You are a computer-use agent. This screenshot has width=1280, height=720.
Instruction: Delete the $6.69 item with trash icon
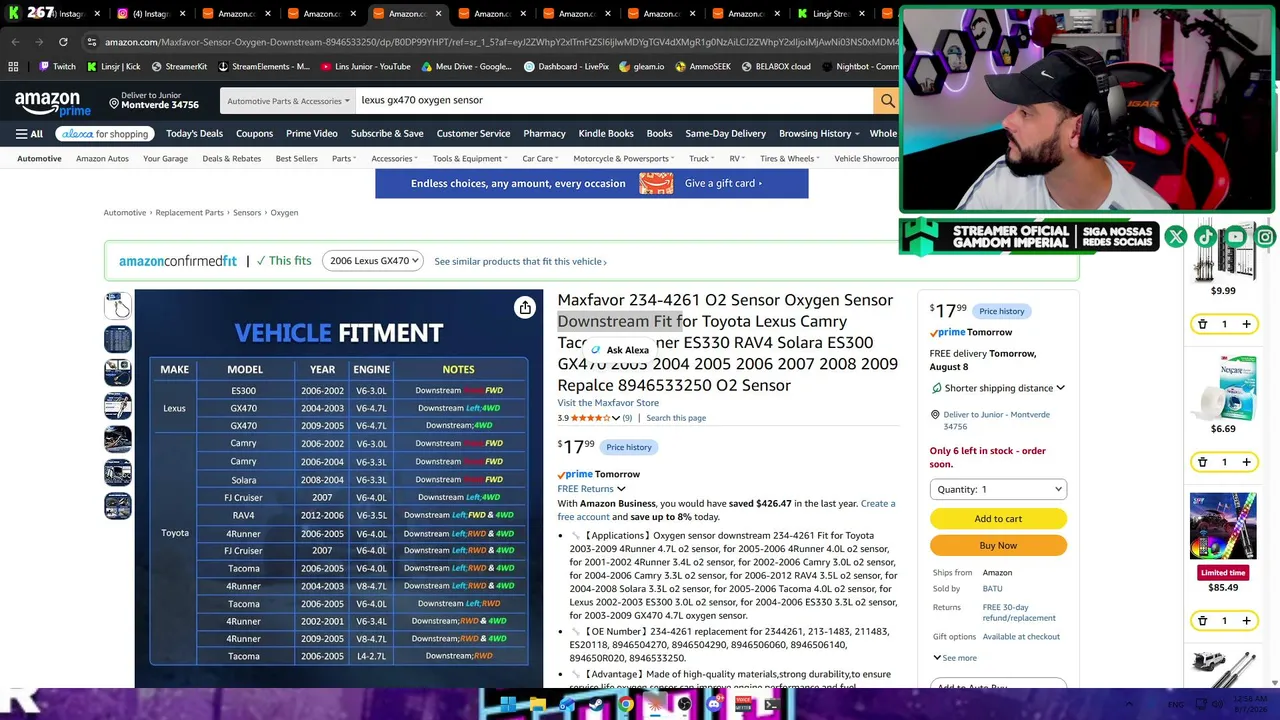point(1202,462)
